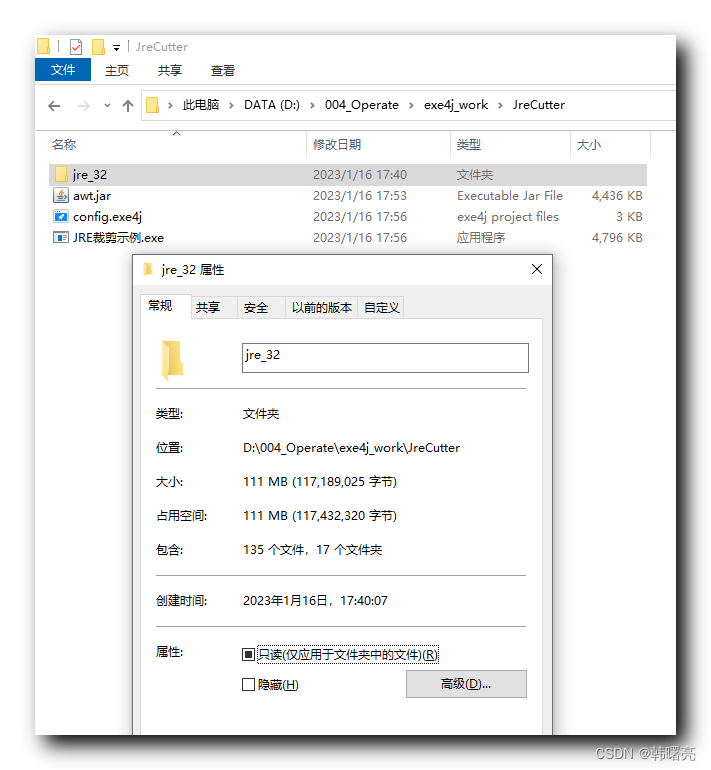Close the jre_32 属性 dialog
Screen dimensions: 711x770
click(537, 269)
